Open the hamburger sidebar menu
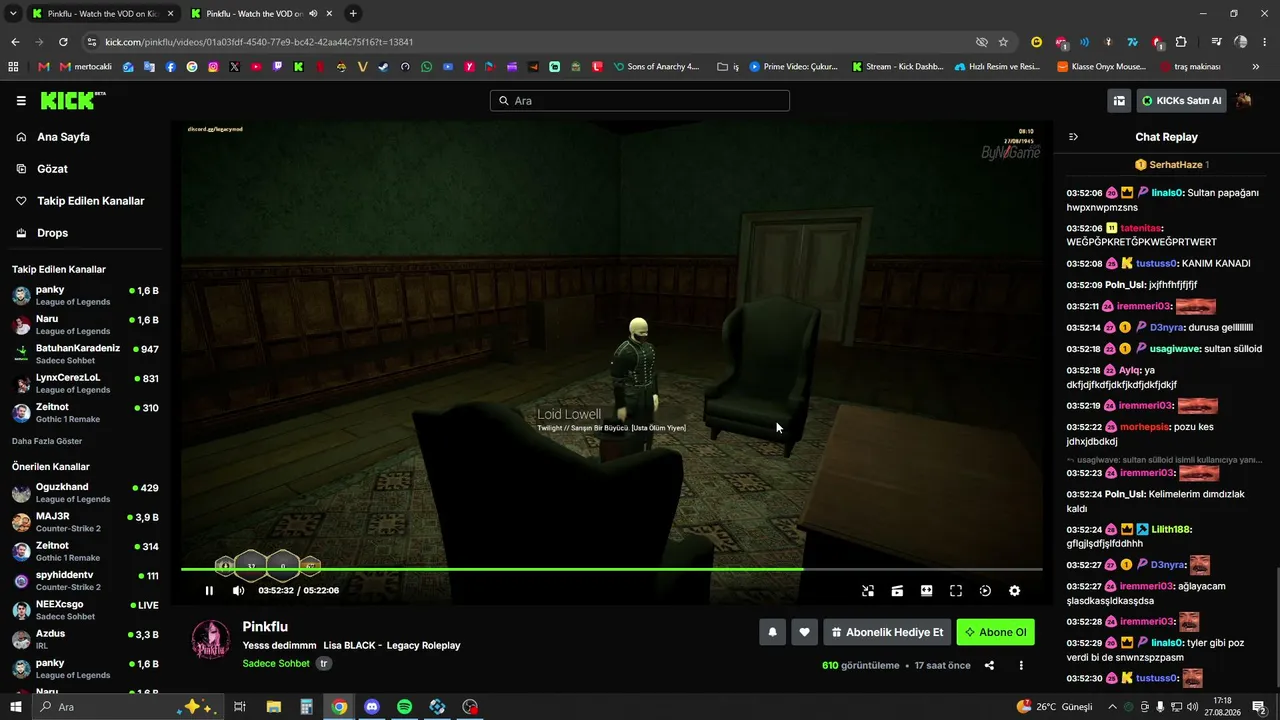Image resolution: width=1280 pixels, height=720 pixels. [x=21, y=101]
